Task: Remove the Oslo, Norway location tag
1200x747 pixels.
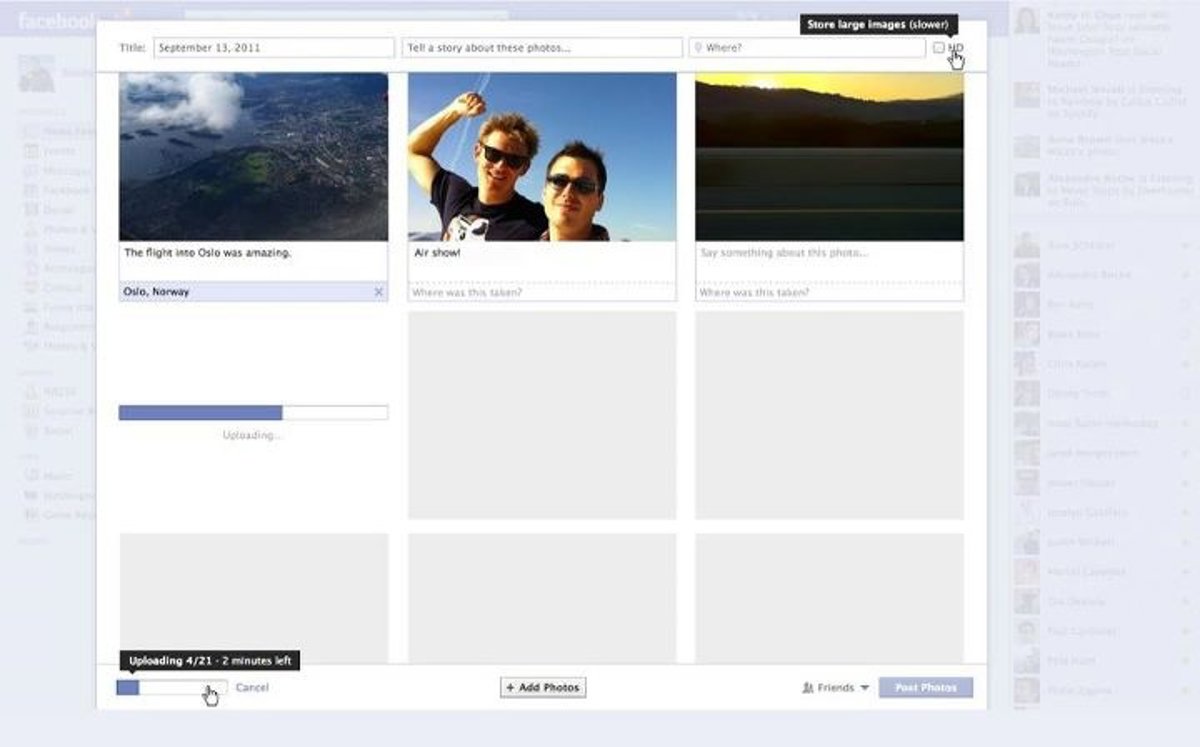Action: pos(378,292)
